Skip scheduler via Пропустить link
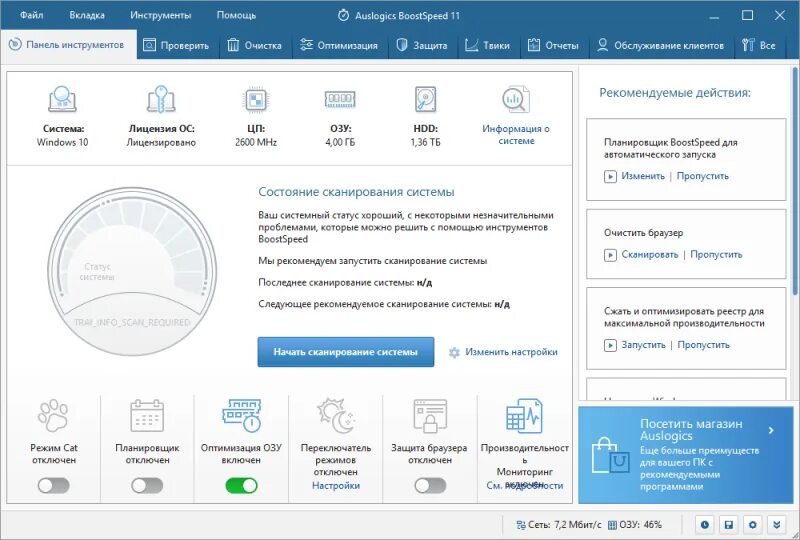Screen dimensions: 800x540 703,176
